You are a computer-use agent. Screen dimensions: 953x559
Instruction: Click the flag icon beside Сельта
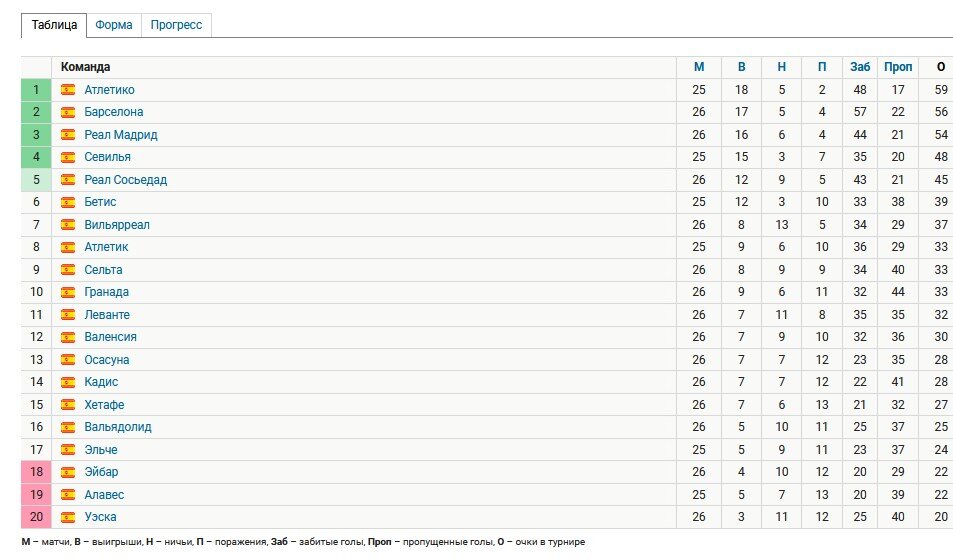68,269
